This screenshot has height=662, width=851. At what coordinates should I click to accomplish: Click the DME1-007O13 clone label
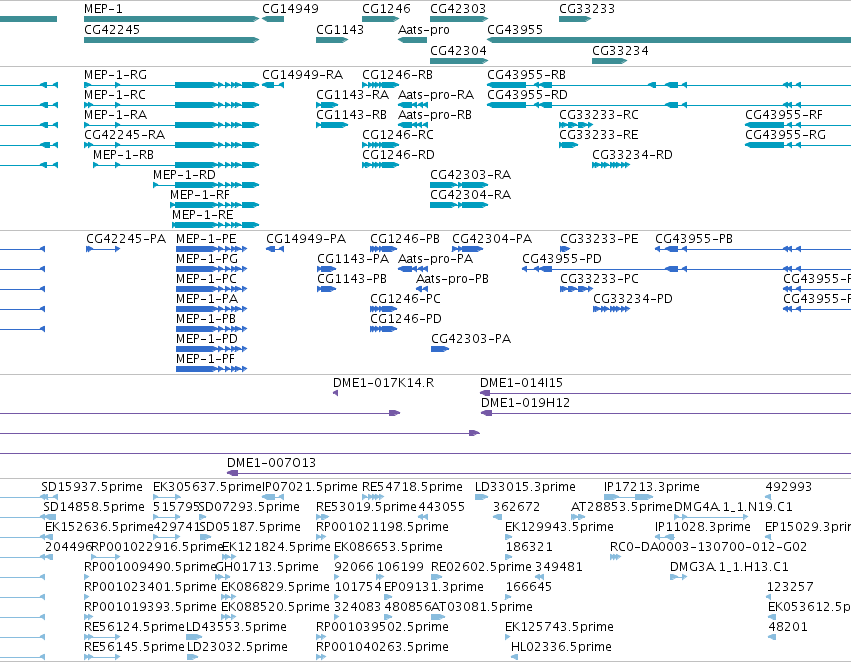[271, 463]
